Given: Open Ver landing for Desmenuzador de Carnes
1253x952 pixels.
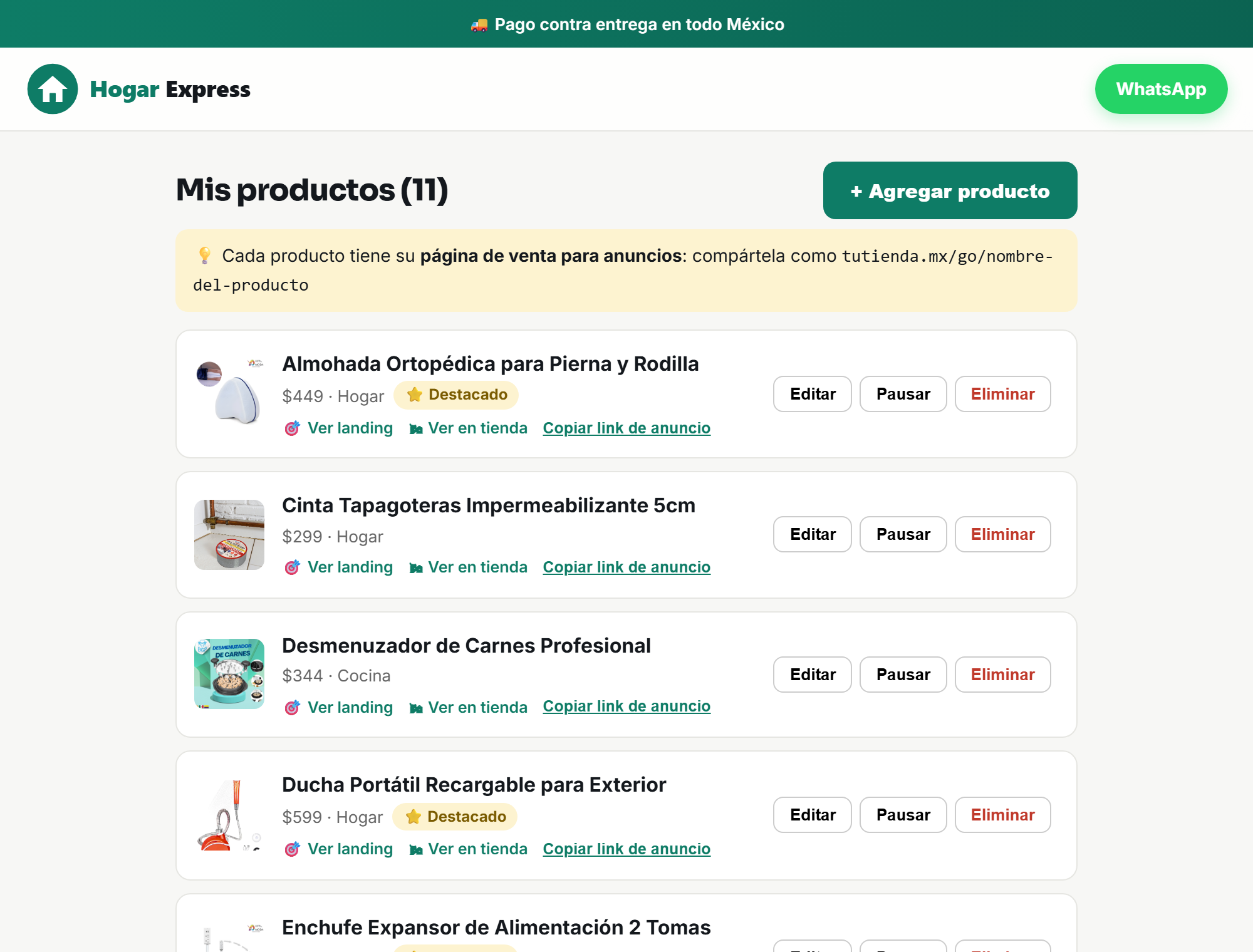Looking at the screenshot, I should [350, 708].
